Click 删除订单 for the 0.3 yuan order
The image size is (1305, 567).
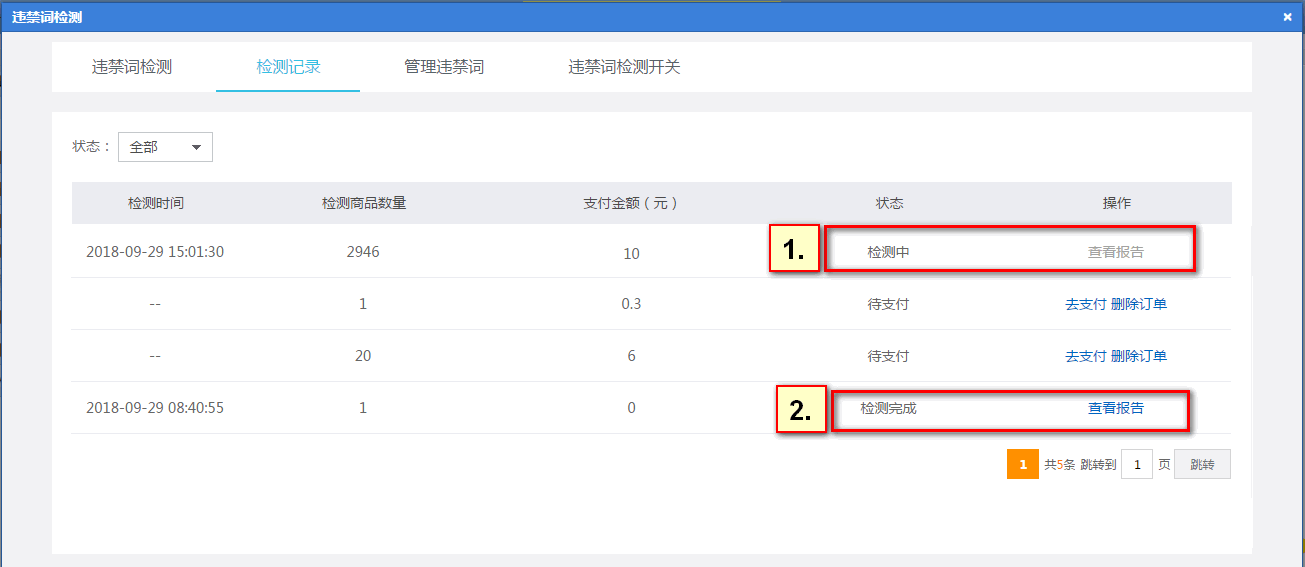pyautogui.click(x=1139, y=304)
